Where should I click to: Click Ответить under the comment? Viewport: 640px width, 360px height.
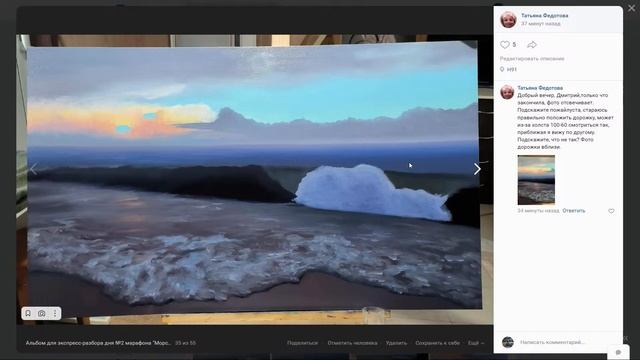[x=573, y=211]
